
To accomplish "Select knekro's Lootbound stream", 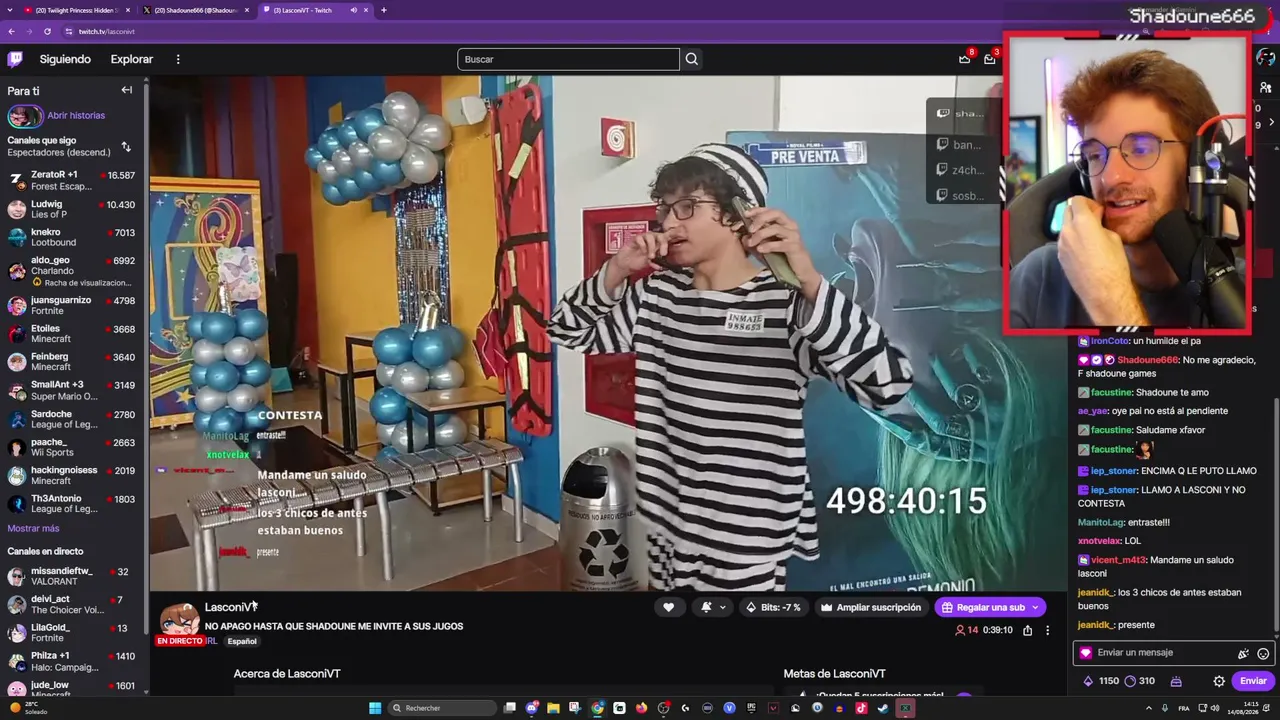I will tap(72, 237).
